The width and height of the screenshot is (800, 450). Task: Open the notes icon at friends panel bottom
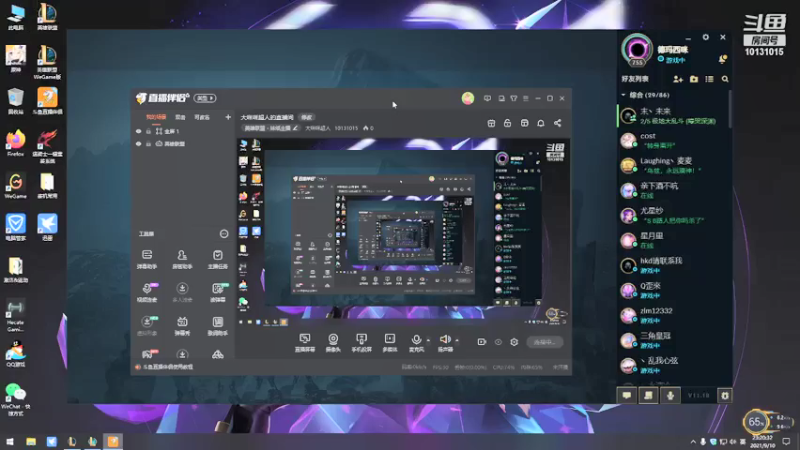coord(648,395)
